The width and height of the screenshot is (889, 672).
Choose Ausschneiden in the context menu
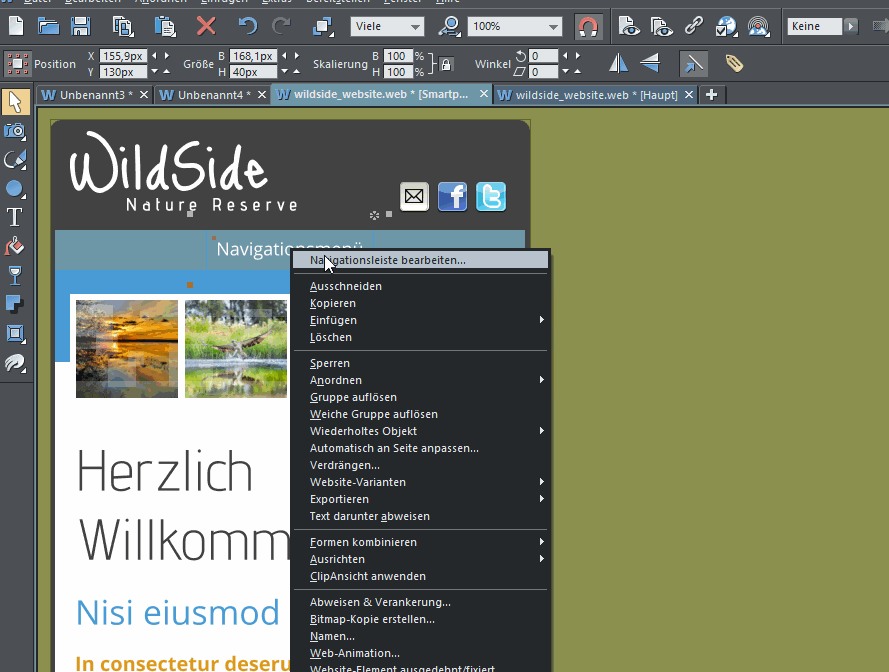421,286
